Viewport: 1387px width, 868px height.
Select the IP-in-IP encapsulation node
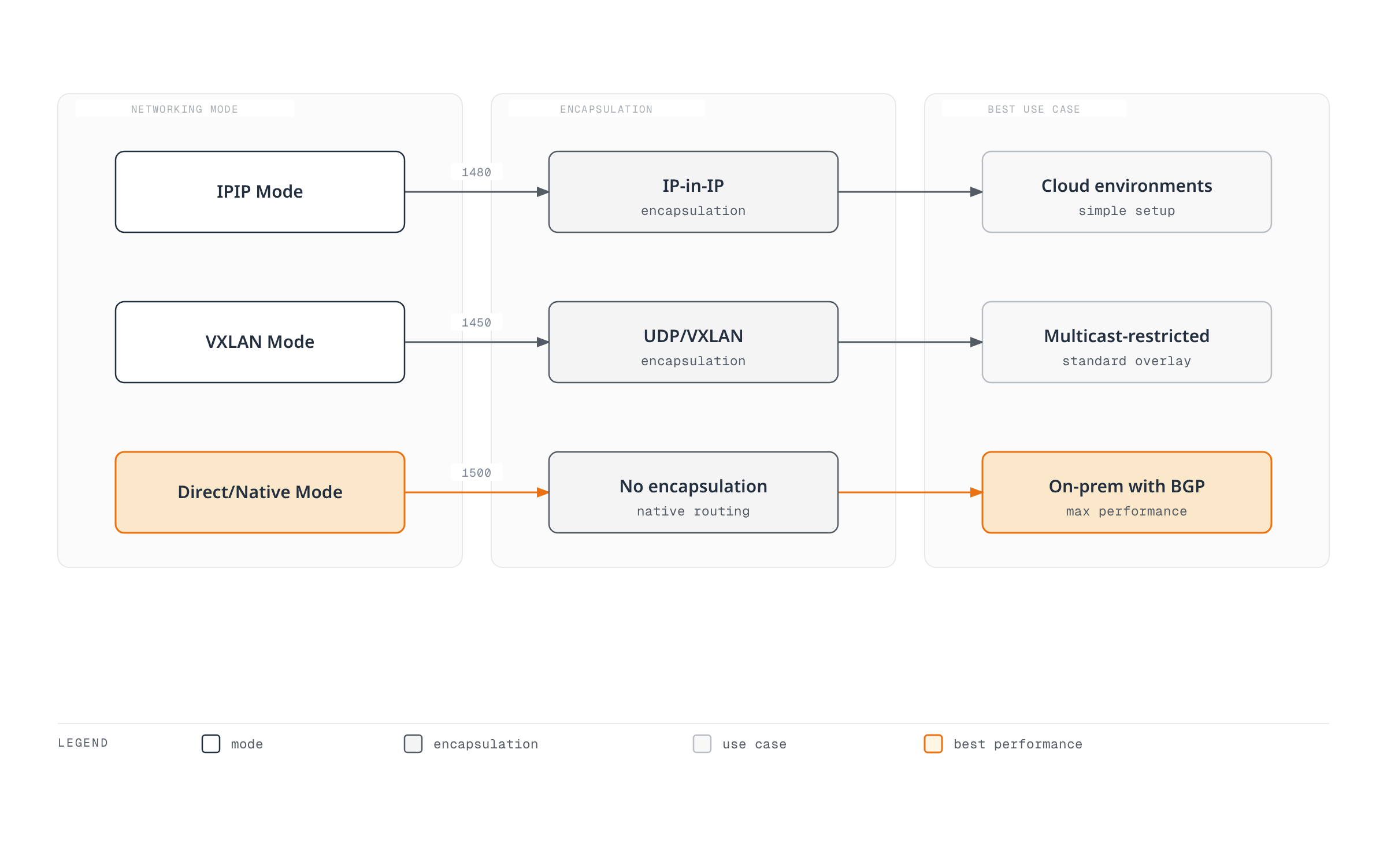[693, 192]
